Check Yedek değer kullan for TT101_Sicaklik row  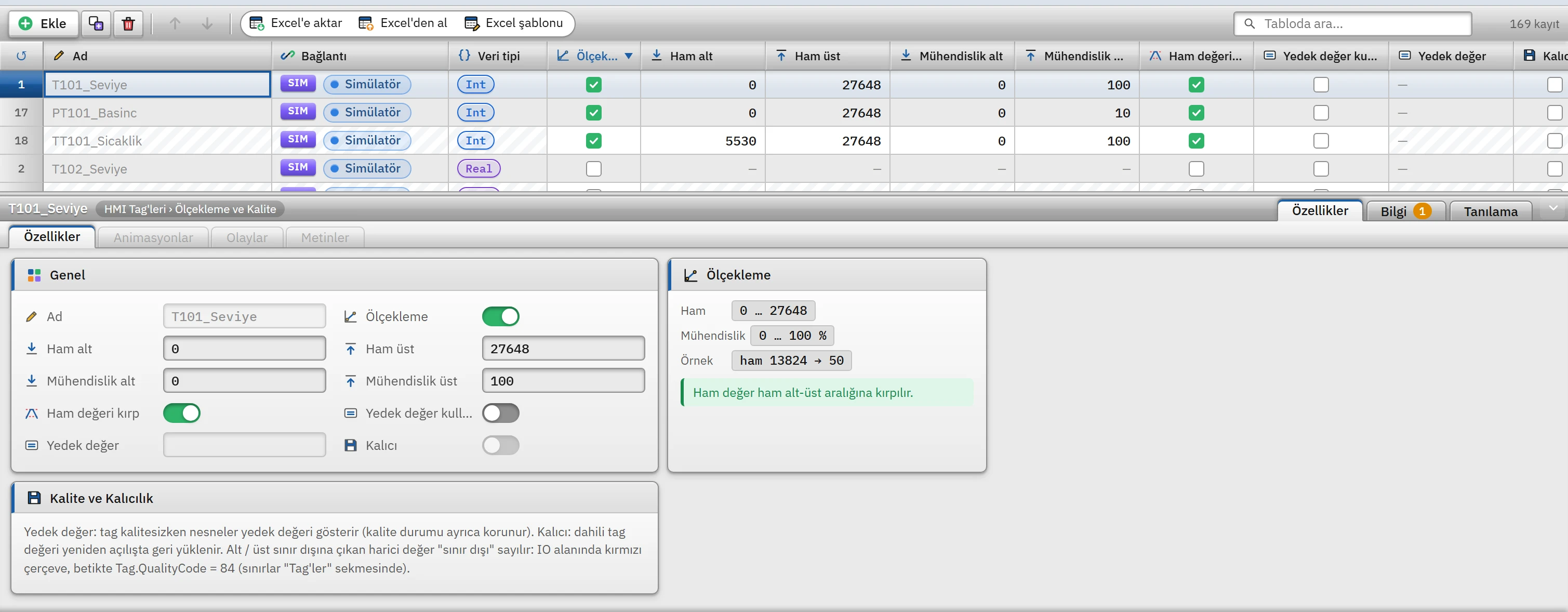point(1321,141)
